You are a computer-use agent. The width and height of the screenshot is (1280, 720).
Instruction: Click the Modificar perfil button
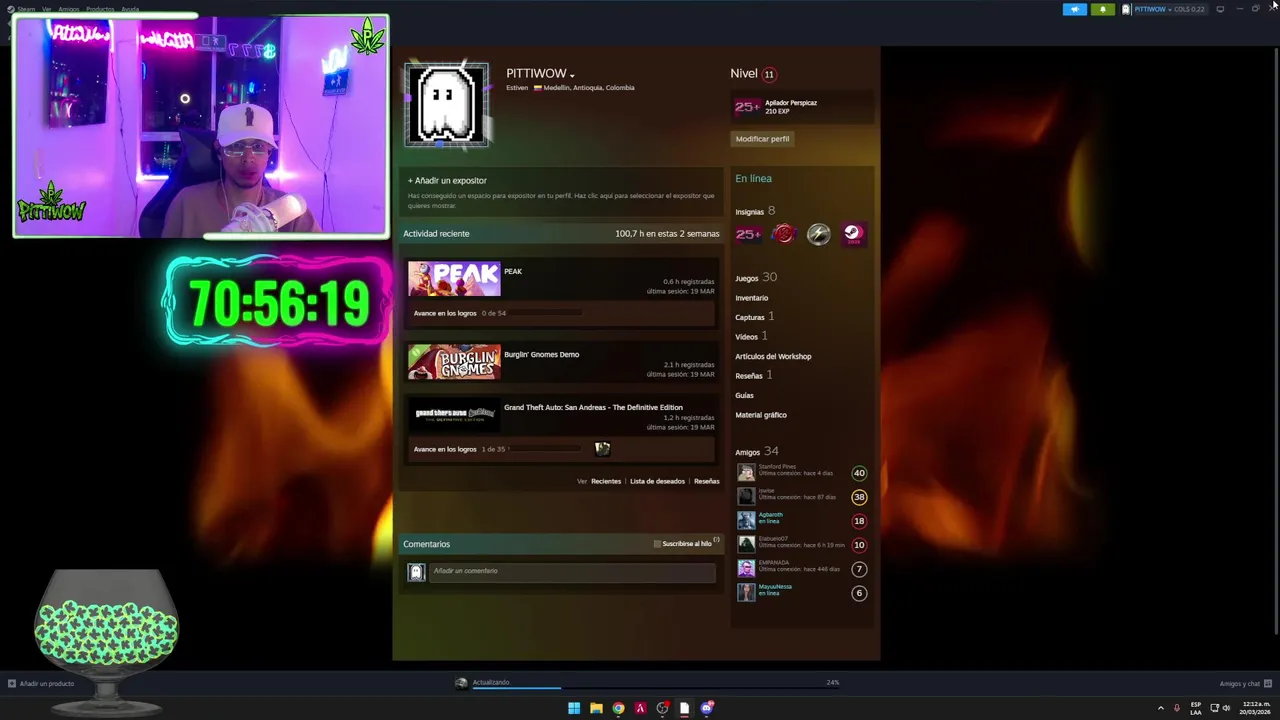762,139
